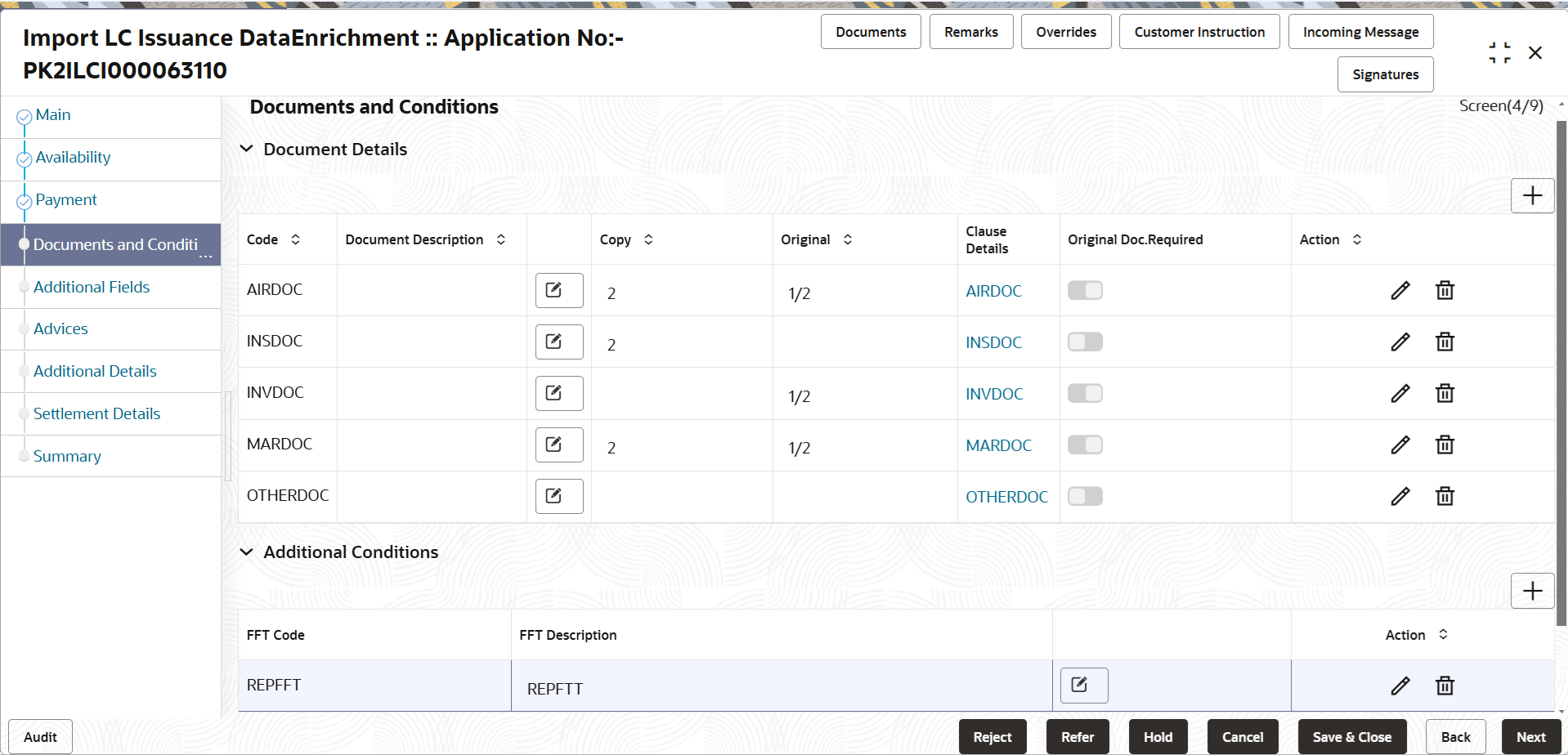This screenshot has width=1568, height=755.
Task: View the Customer Instruction
Action: click(x=1199, y=32)
